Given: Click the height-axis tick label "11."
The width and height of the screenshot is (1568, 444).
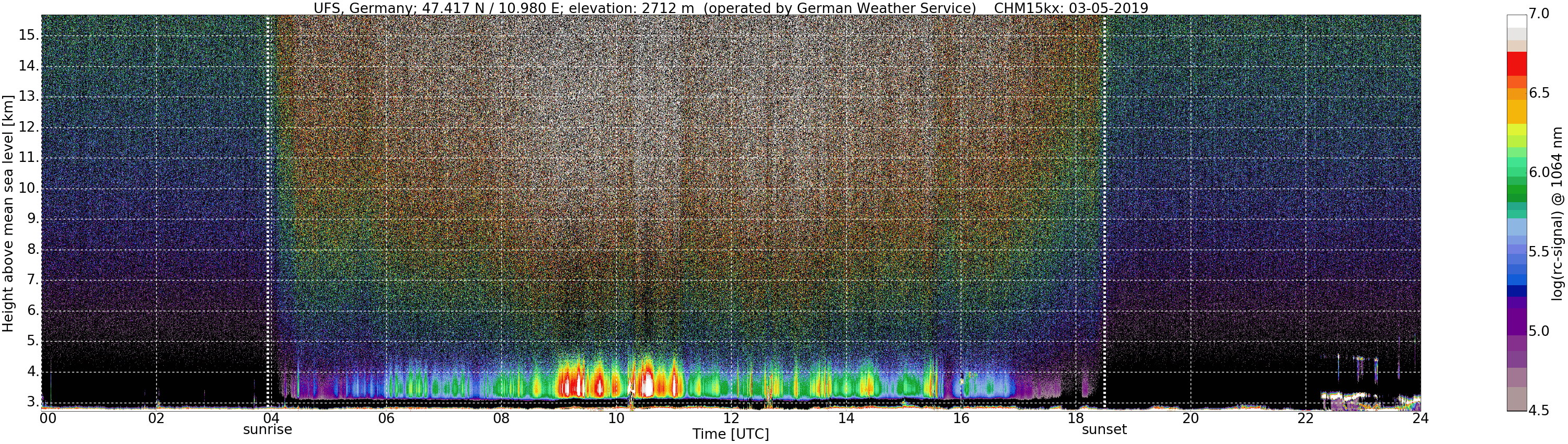Looking at the screenshot, I should tap(28, 158).
